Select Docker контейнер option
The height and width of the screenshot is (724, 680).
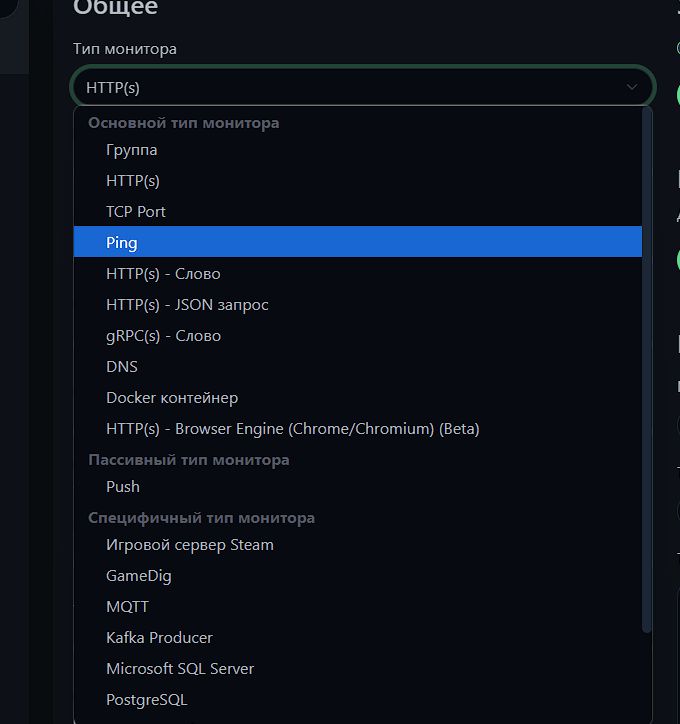click(358, 398)
